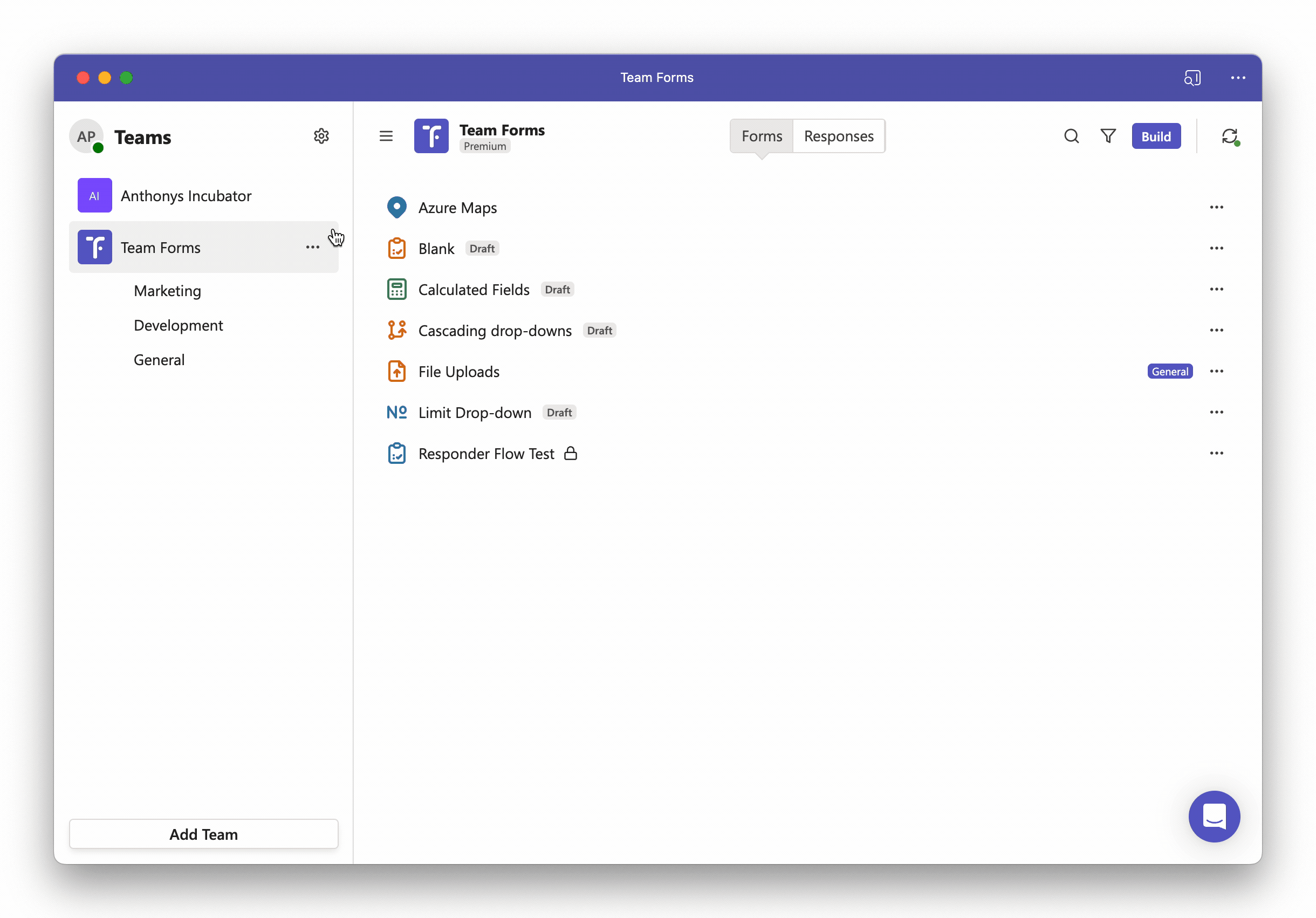This screenshot has width=1316, height=918.
Task: Click the Azure Maps pin icon
Action: (396, 208)
